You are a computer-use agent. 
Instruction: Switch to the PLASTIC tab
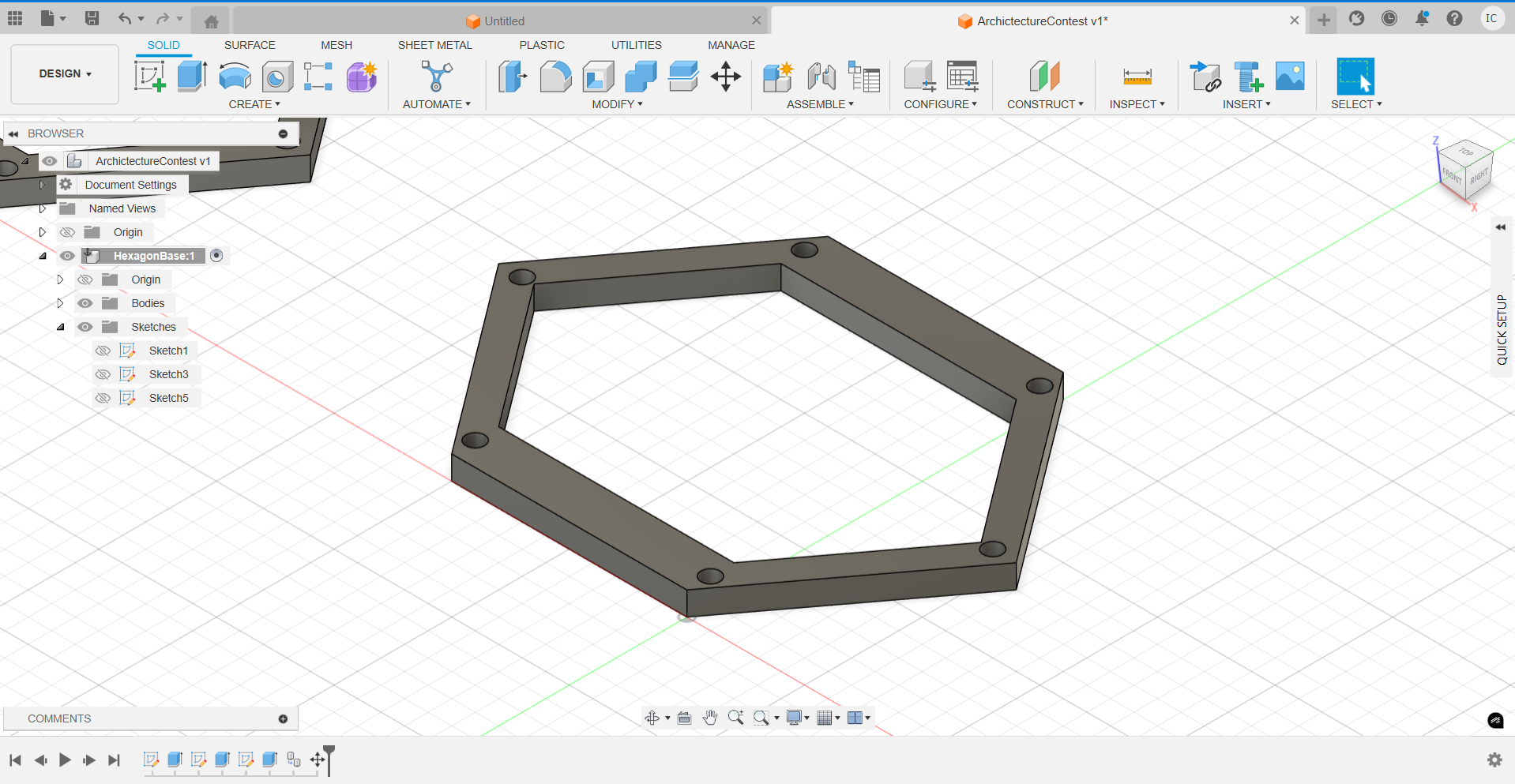[x=542, y=45]
